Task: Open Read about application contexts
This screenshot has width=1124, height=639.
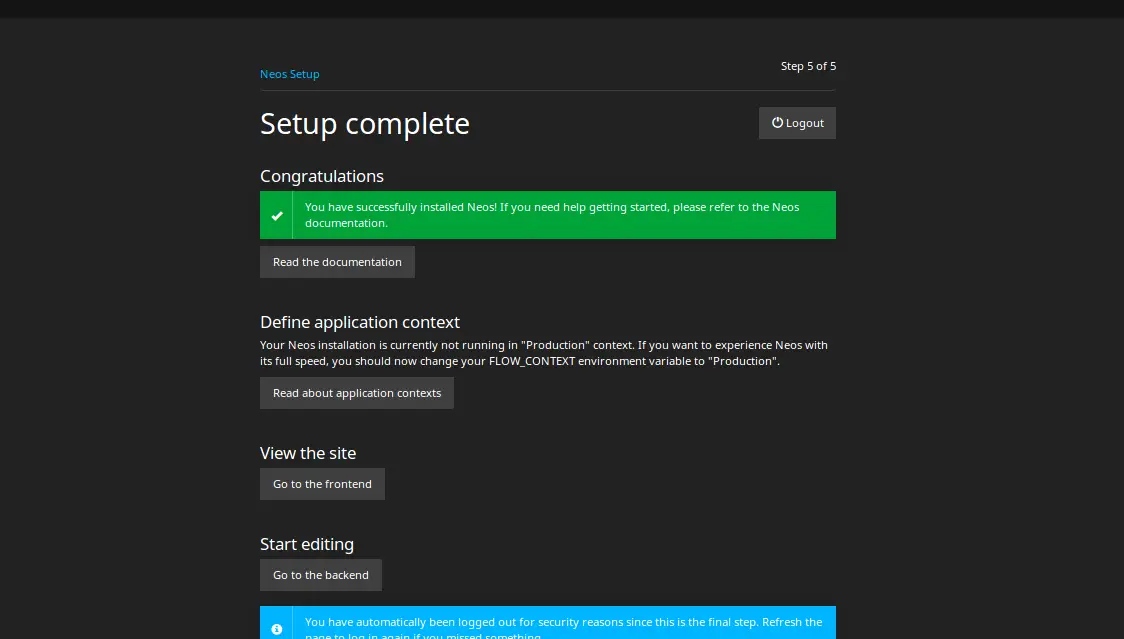Action: pyautogui.click(x=357, y=393)
